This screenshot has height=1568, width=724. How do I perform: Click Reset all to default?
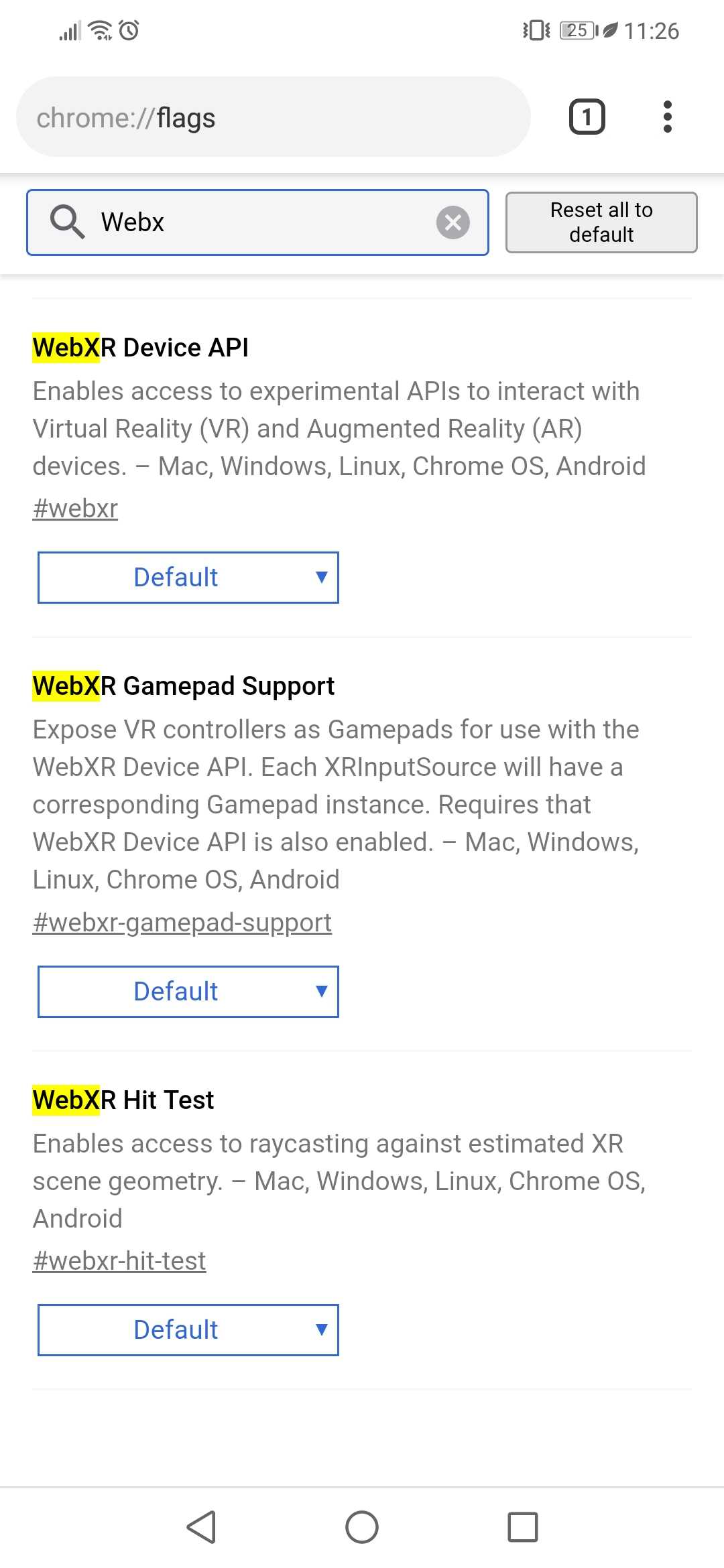coord(601,222)
